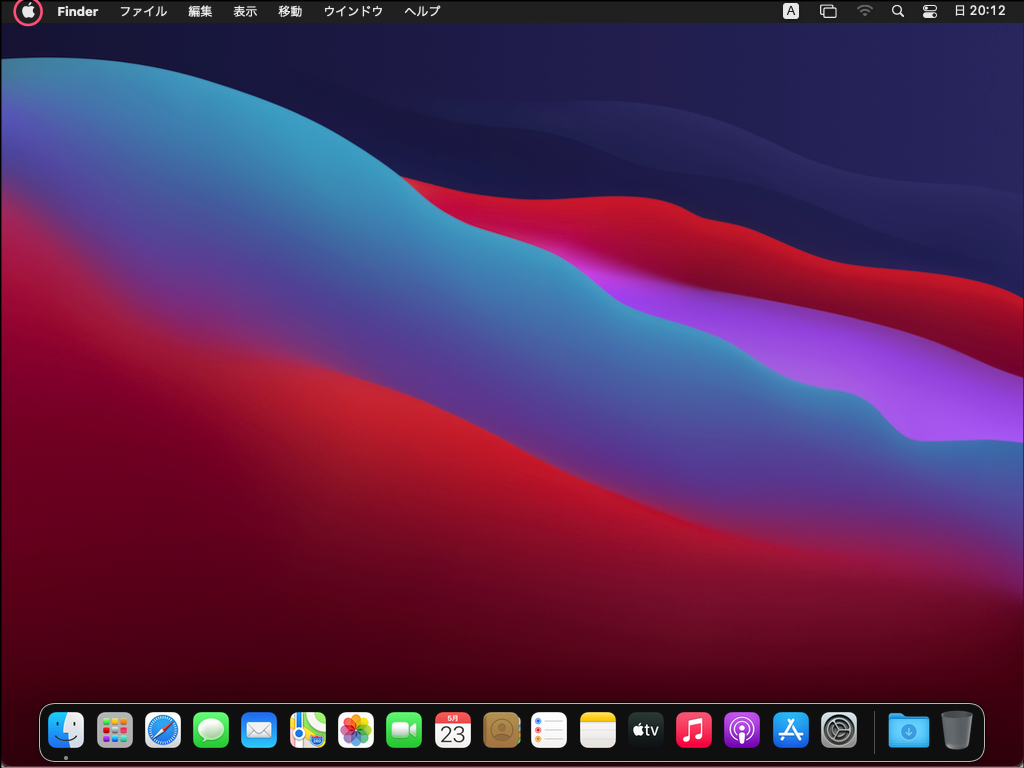The image size is (1024, 768).
Task: Launch Apple TV from the Dock
Action: pos(646,729)
